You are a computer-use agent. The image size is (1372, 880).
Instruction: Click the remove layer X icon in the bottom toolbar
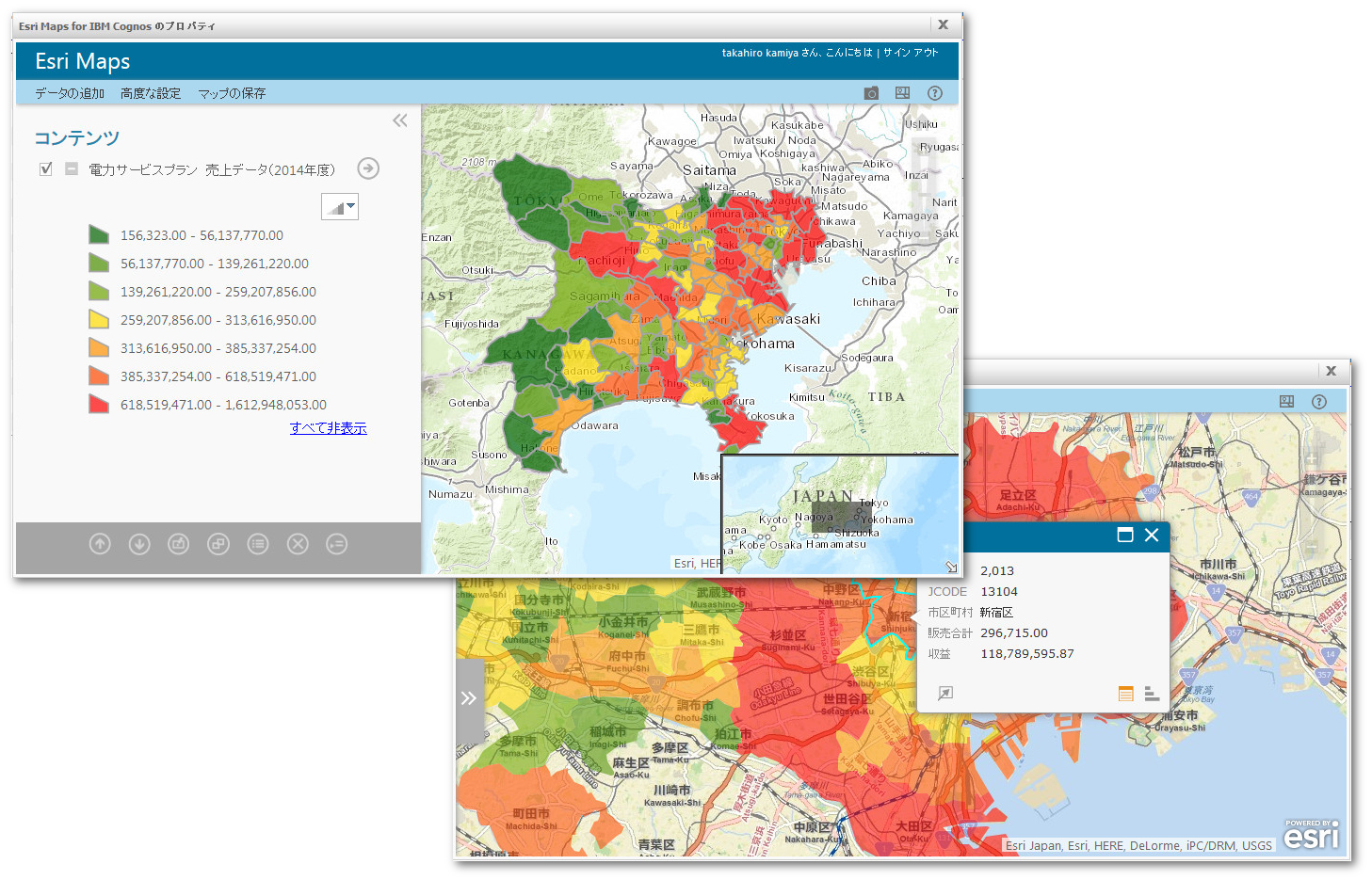click(x=298, y=544)
